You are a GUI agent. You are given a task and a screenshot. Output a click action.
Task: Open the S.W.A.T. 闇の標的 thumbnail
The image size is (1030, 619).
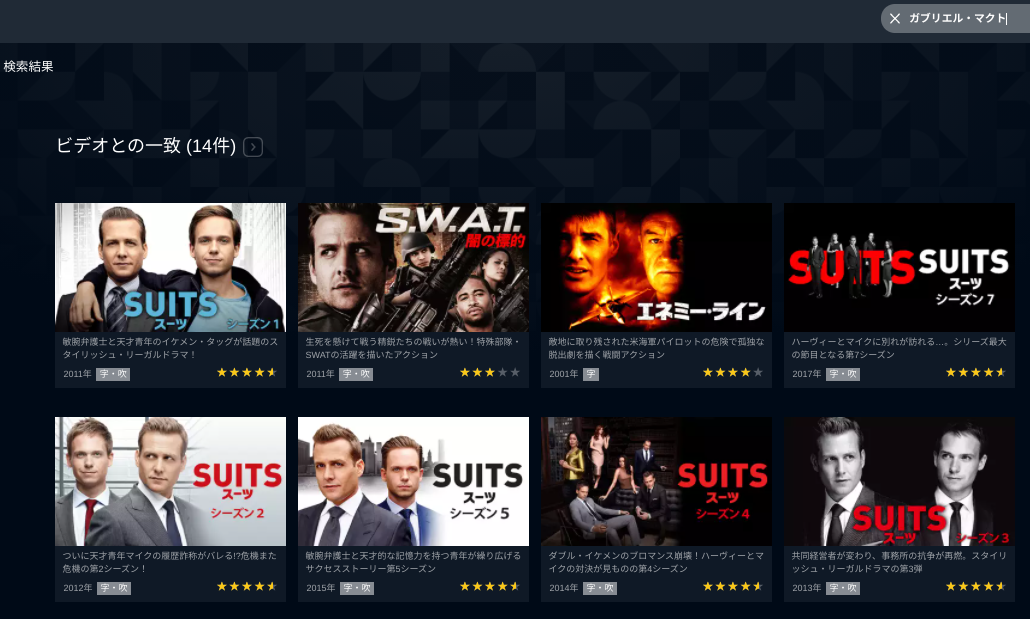click(413, 267)
